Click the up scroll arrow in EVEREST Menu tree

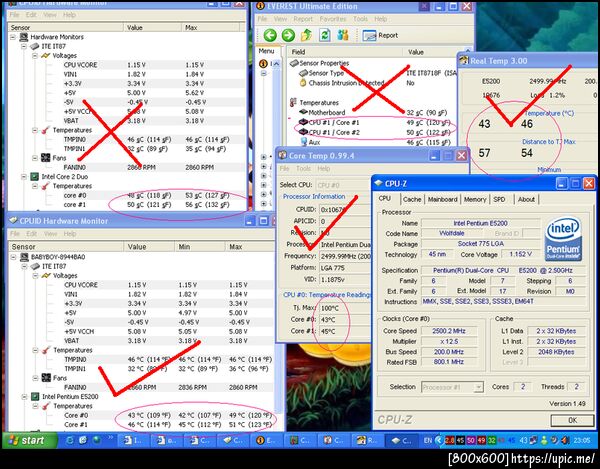tap(276, 64)
